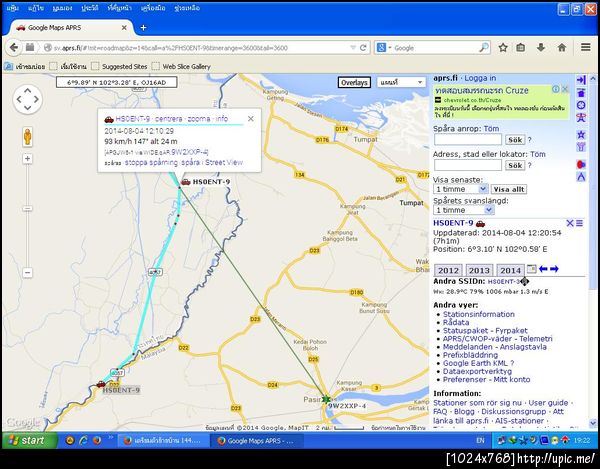Image resolution: width=600 pixels, height=469 pixels.
Task: Click the search magnifier icon in search box
Action: point(484,47)
